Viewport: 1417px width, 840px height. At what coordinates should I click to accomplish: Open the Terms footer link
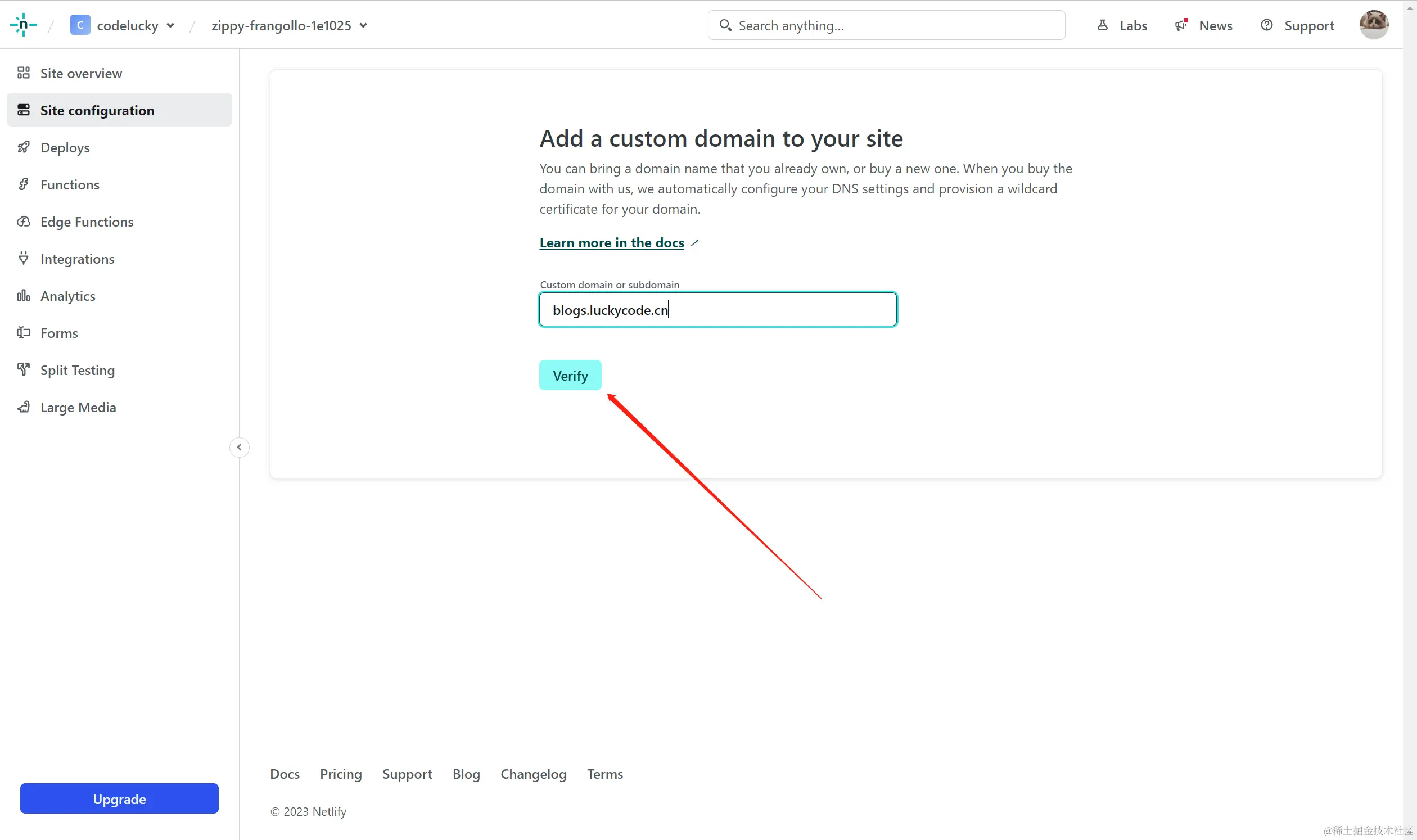pos(604,773)
